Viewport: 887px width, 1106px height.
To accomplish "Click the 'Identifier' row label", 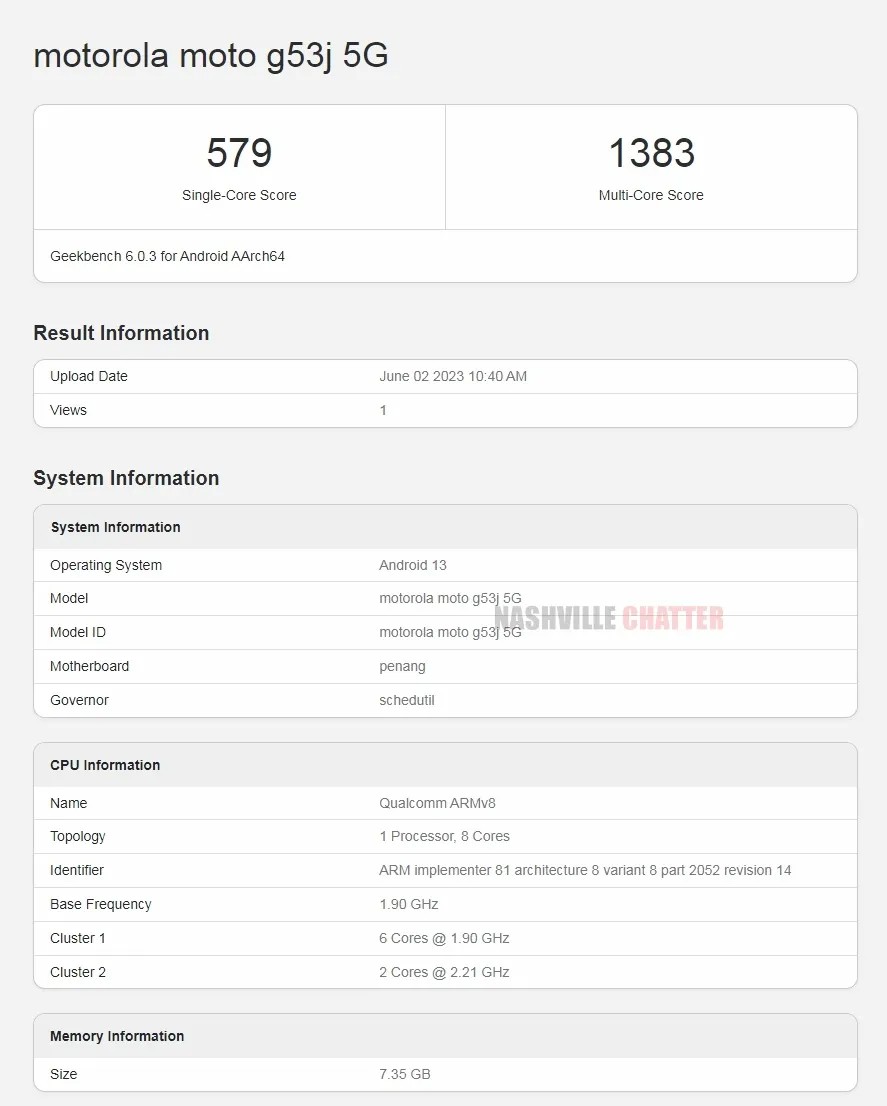I will pos(77,870).
